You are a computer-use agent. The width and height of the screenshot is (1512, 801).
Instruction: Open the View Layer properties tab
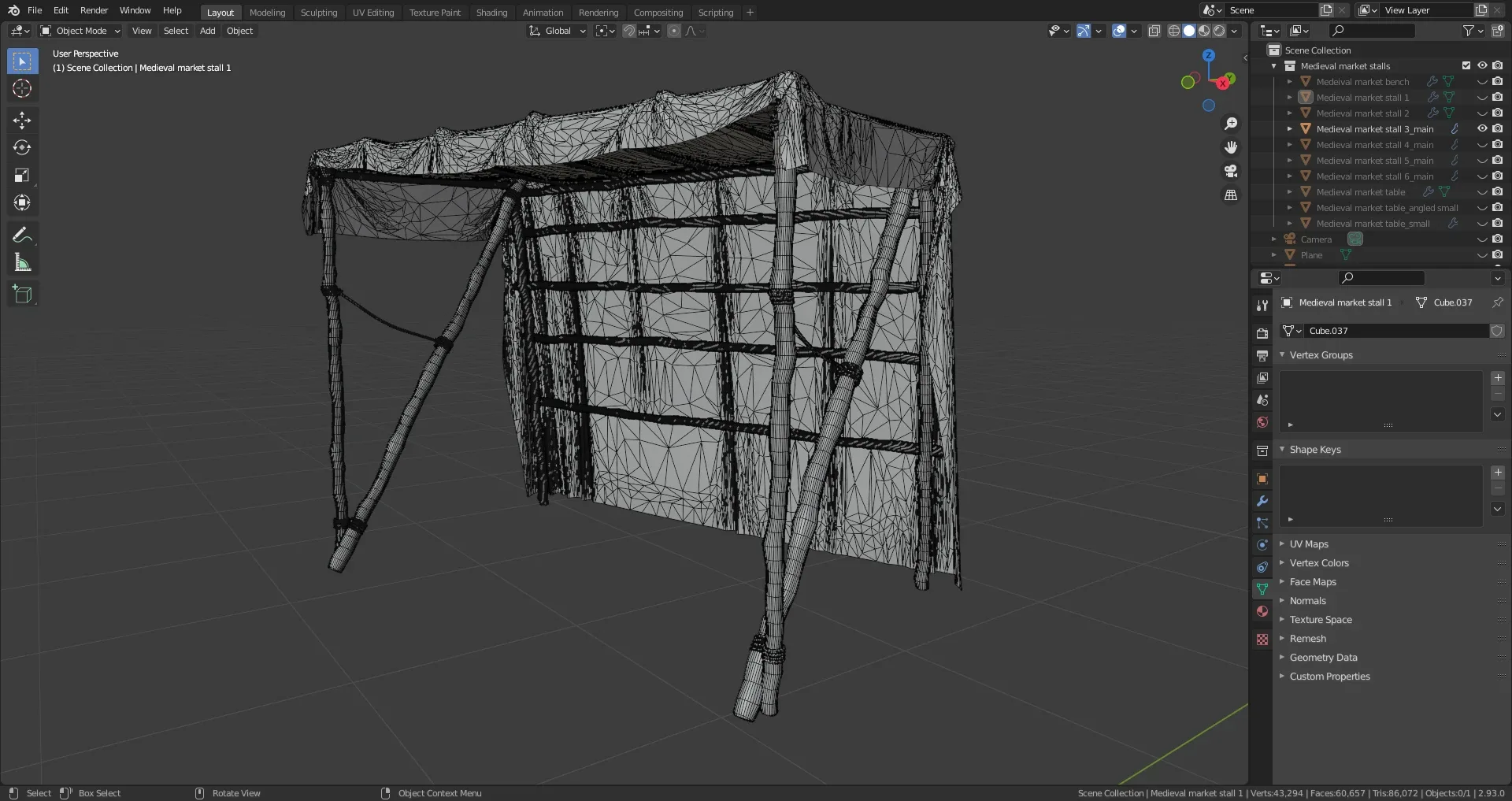click(x=1262, y=378)
